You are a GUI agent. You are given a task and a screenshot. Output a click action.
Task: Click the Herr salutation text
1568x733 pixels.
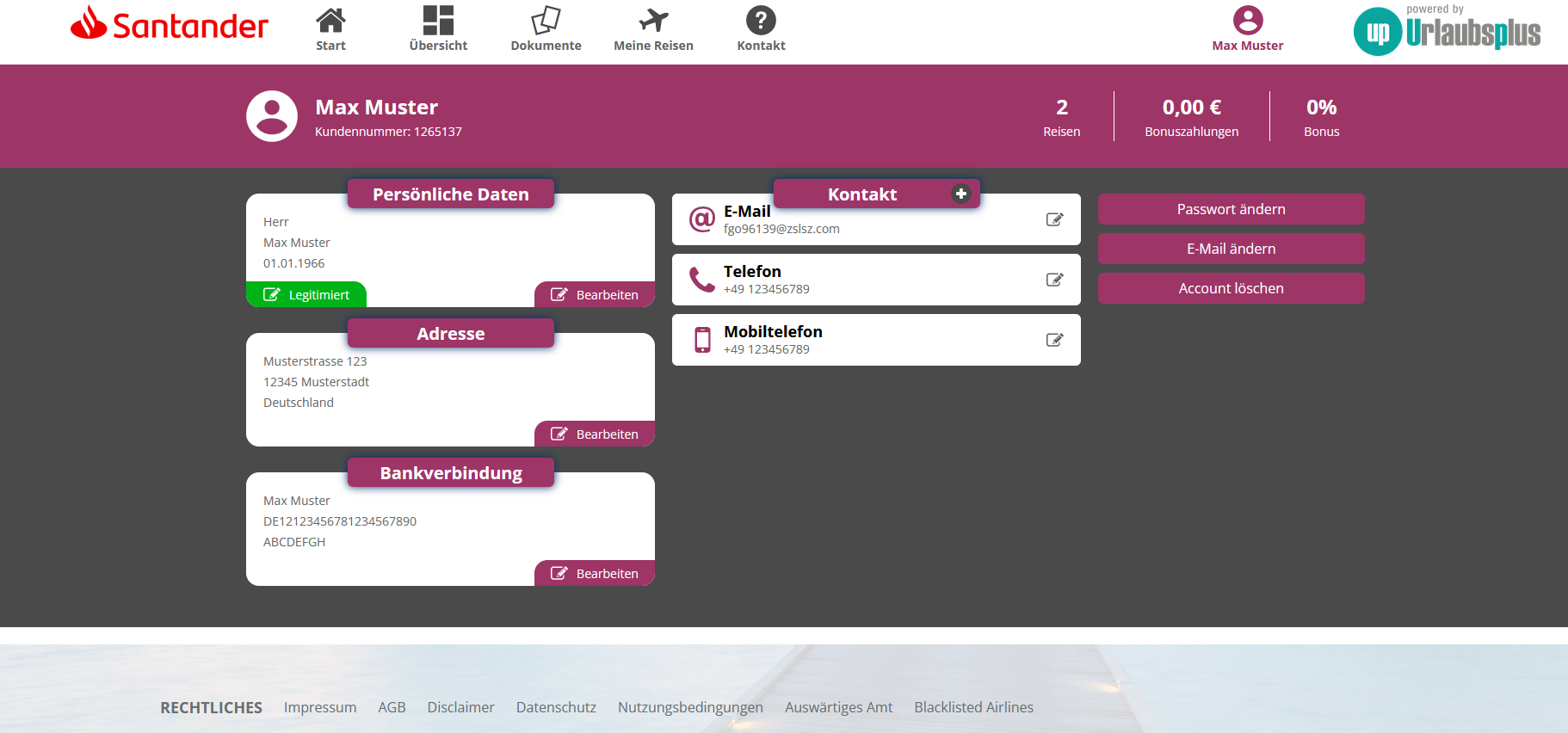(x=276, y=222)
